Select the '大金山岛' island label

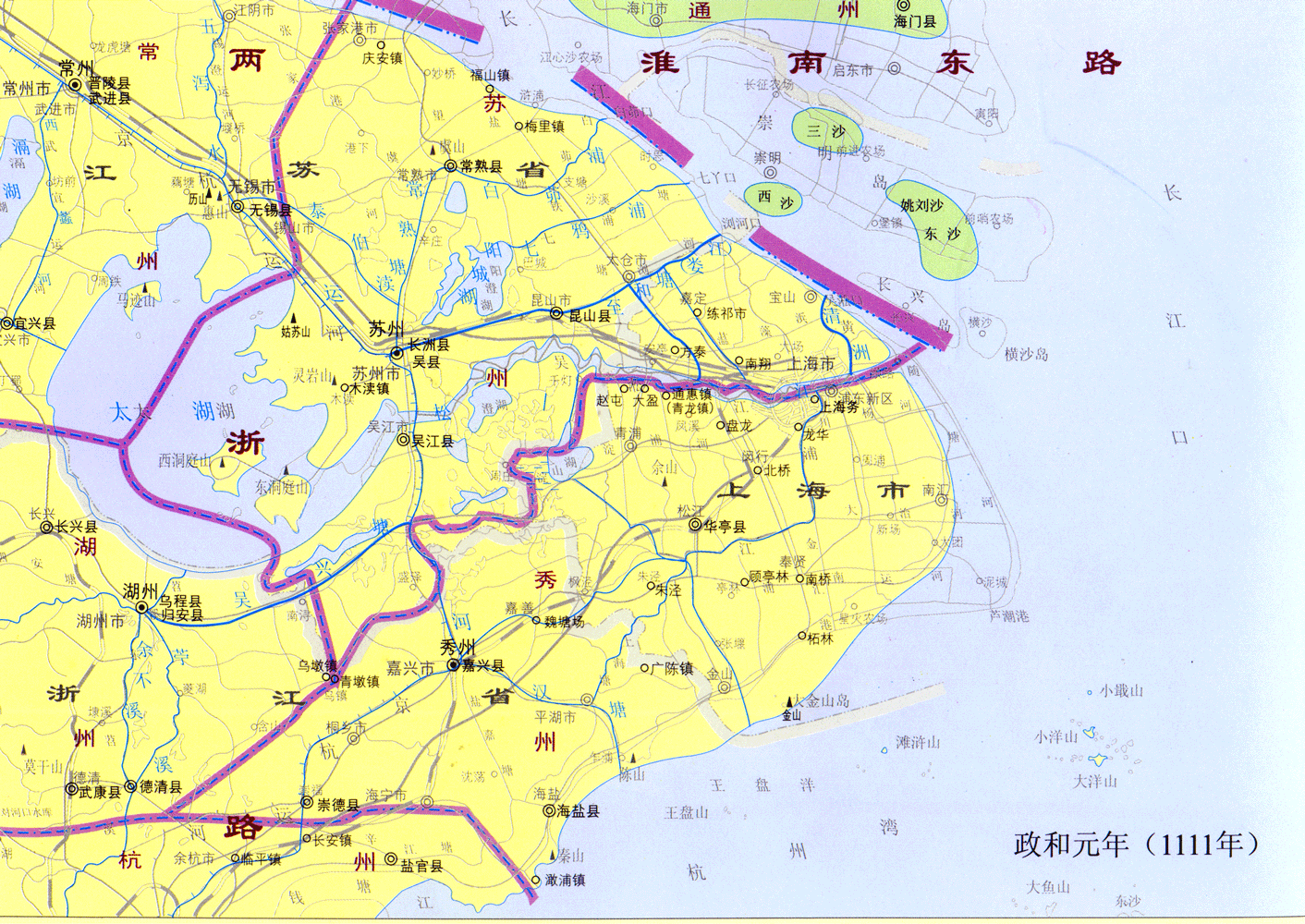(821, 700)
